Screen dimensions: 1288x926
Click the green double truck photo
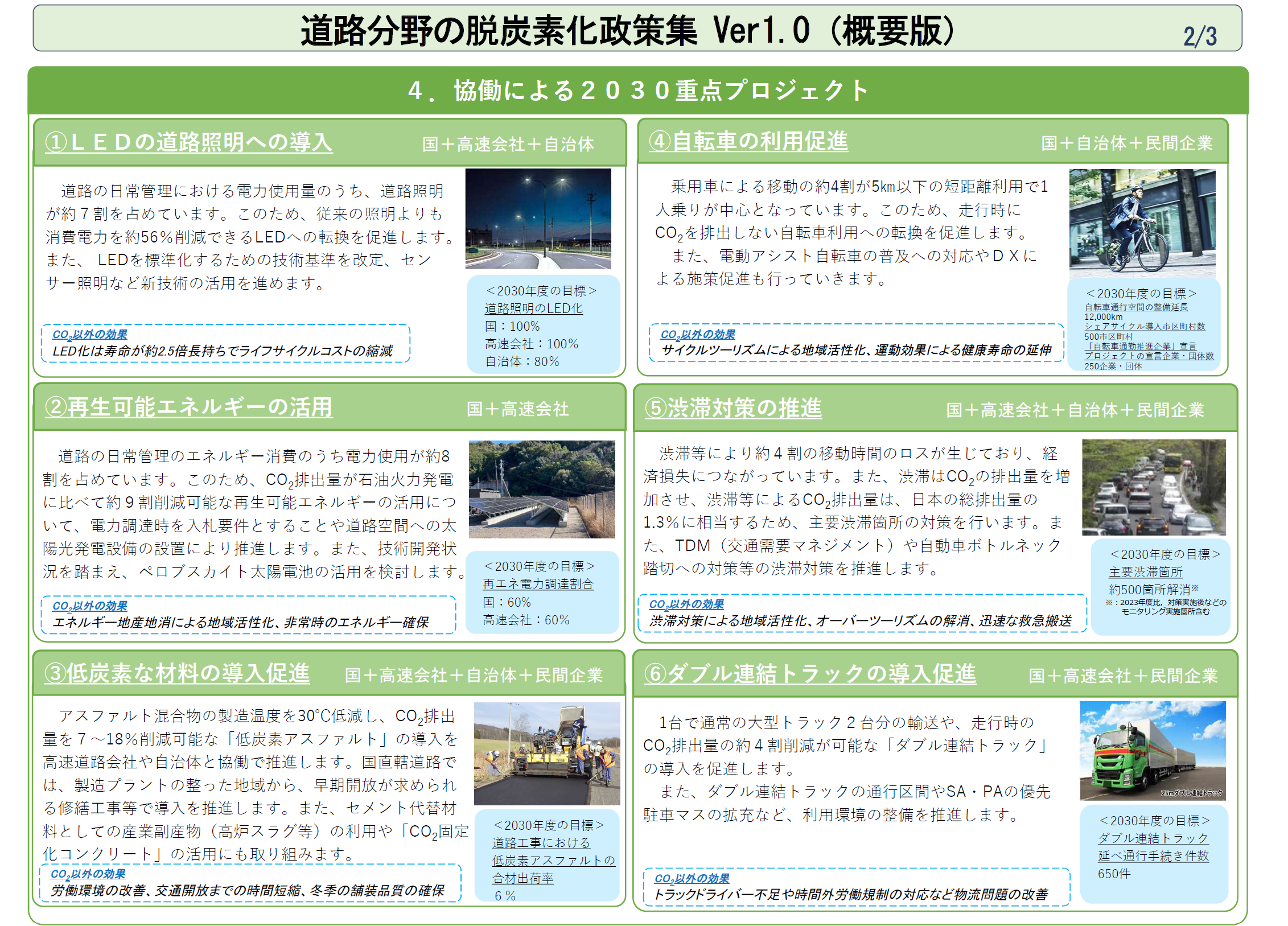coord(1152,750)
